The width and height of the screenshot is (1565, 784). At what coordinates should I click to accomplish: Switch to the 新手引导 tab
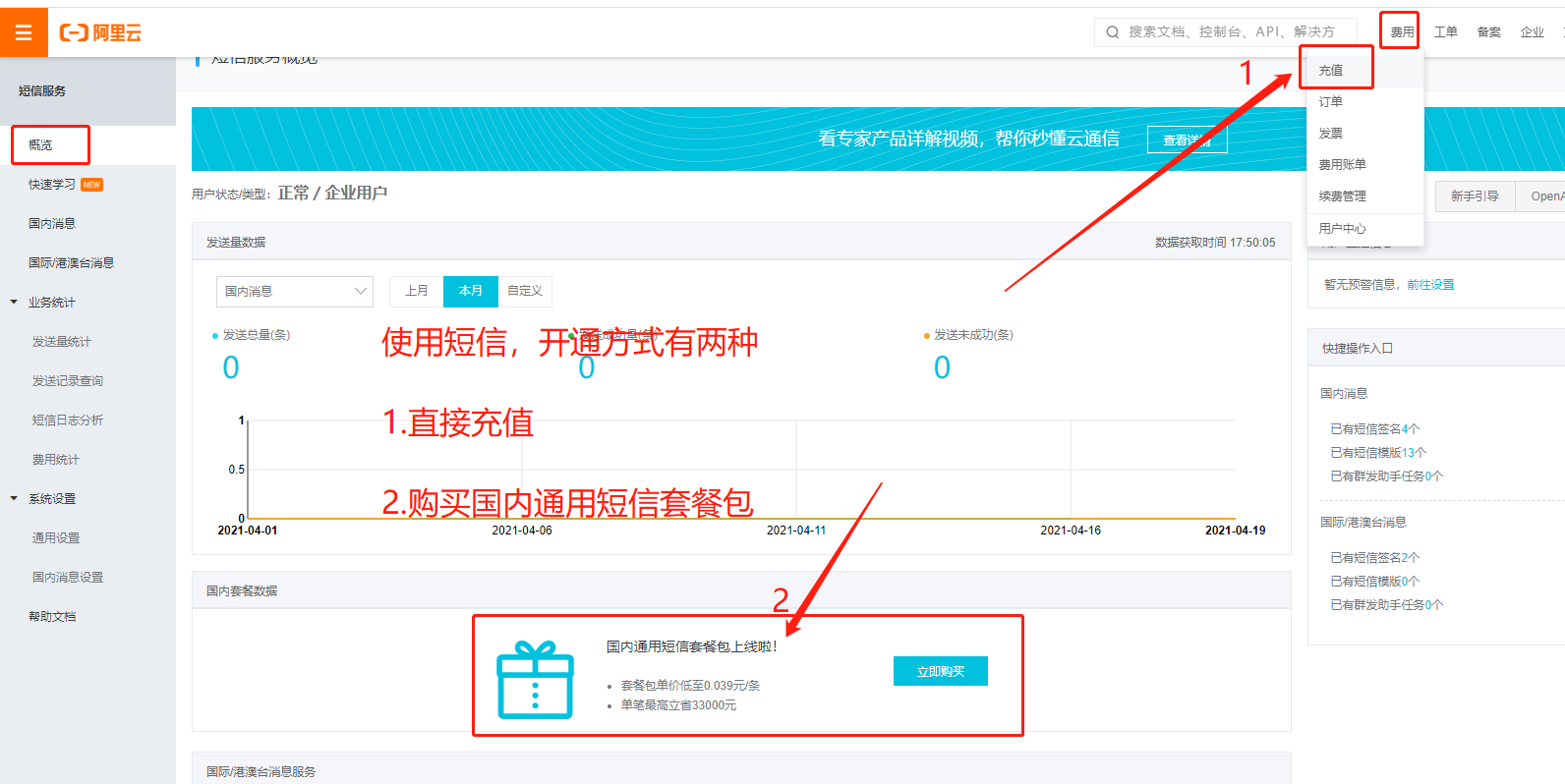tap(1475, 196)
